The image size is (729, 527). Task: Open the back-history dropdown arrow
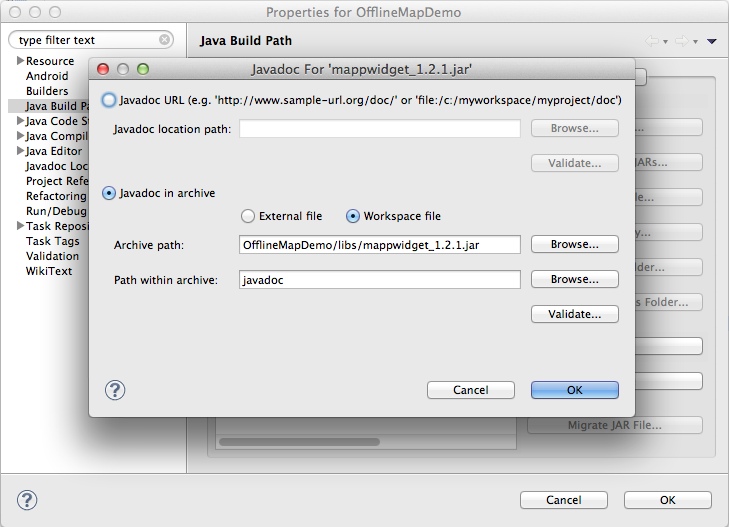point(665,42)
